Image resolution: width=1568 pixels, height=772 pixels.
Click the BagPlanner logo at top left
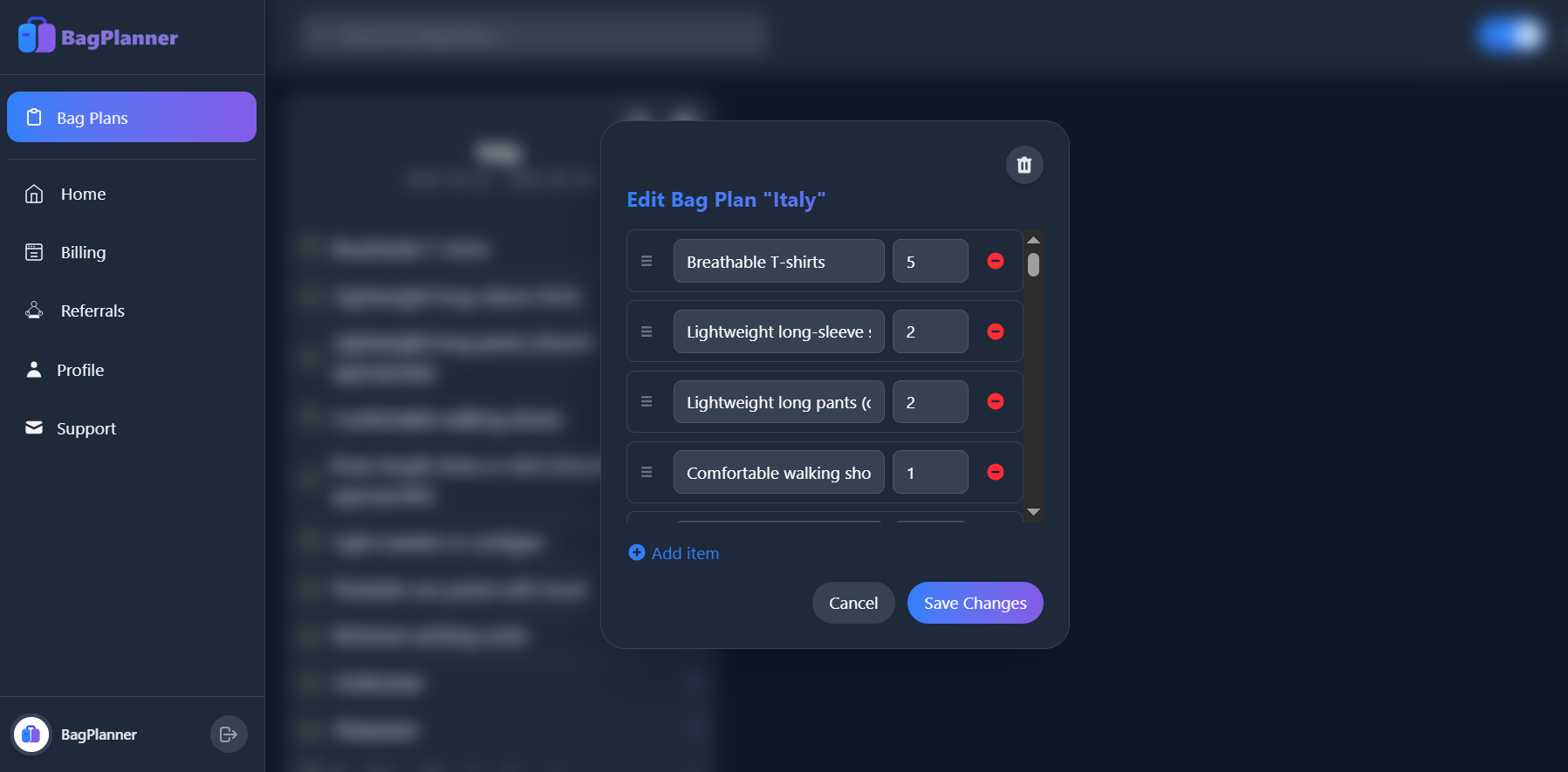coord(98,37)
